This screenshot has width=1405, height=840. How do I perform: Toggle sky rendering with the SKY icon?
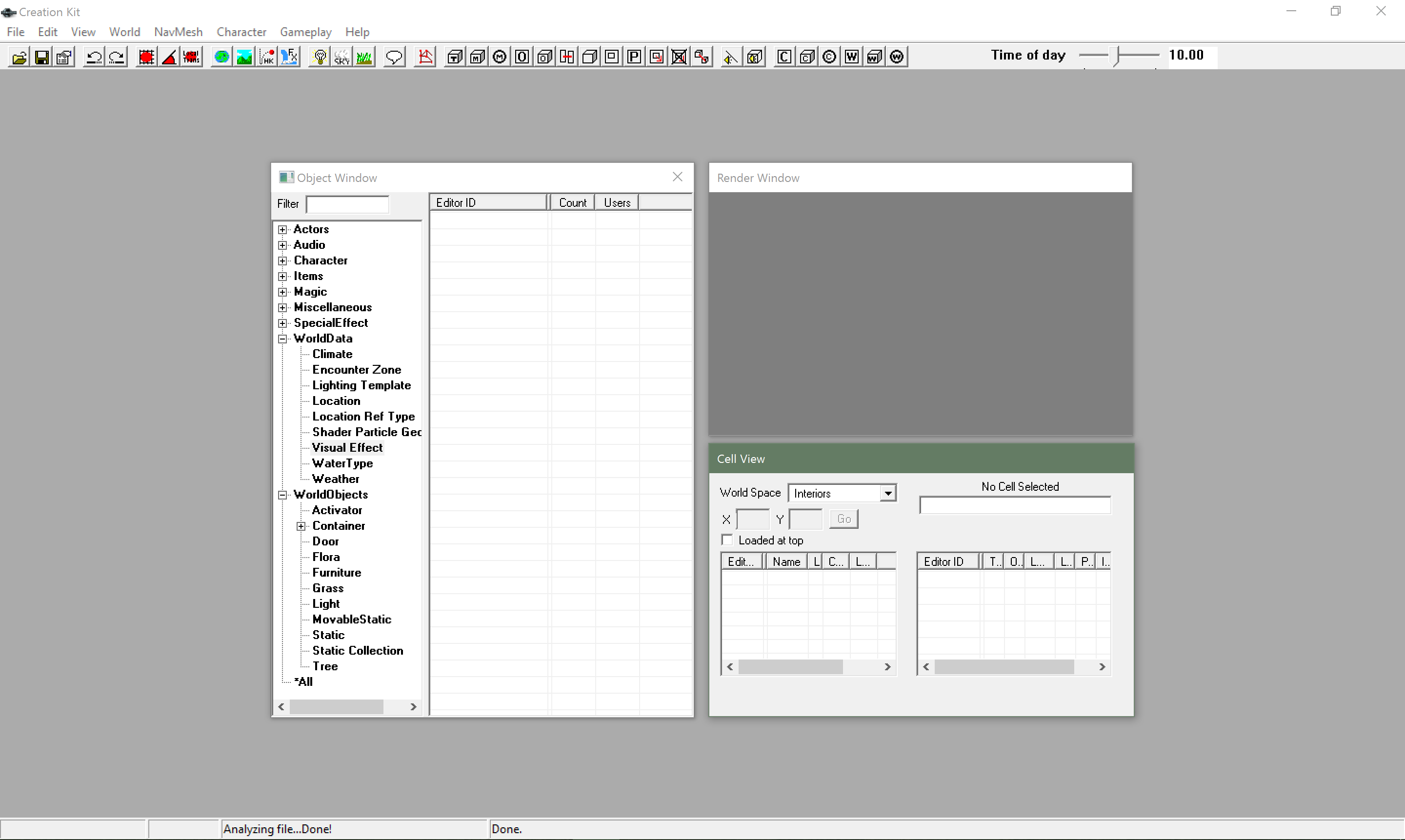click(x=342, y=57)
